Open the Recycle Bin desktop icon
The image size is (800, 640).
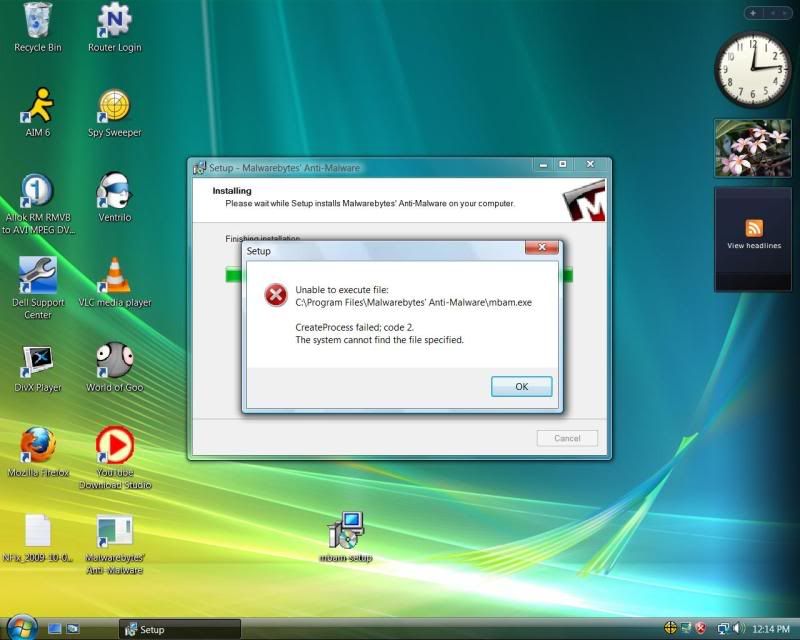tap(38, 28)
